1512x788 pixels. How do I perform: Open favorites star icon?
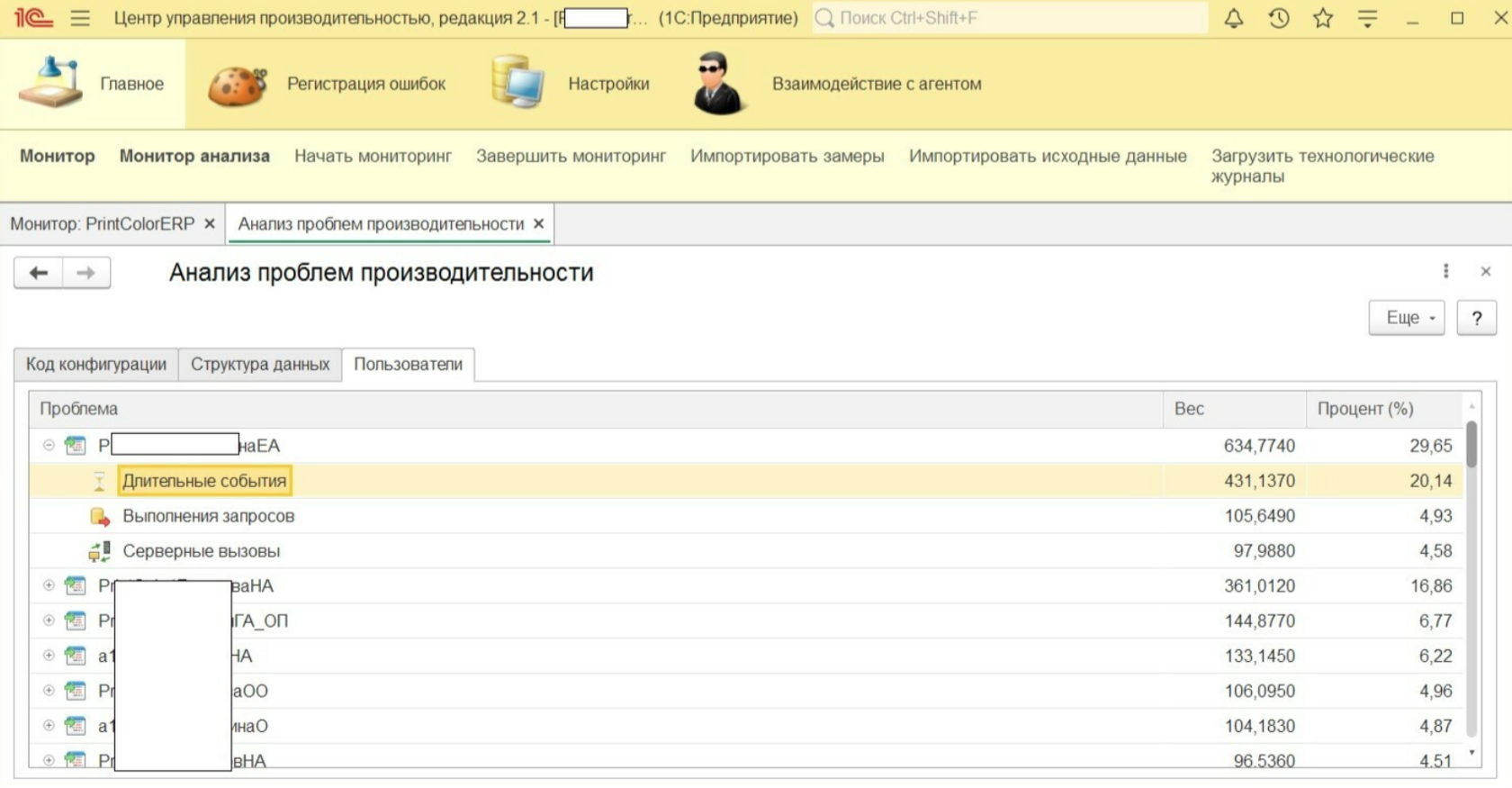point(1323,18)
